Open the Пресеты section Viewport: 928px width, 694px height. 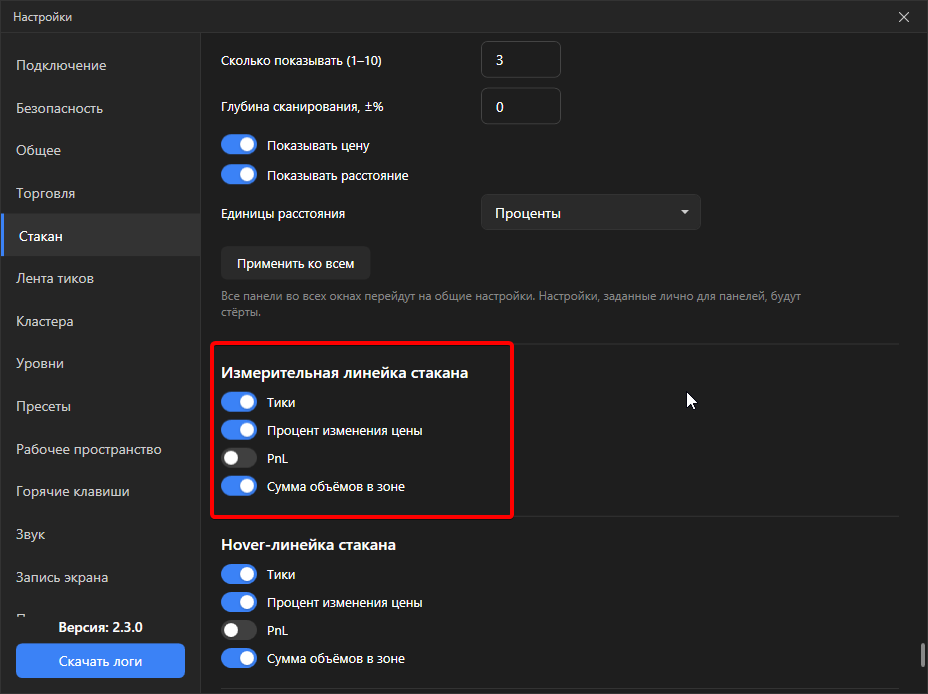(x=101, y=406)
